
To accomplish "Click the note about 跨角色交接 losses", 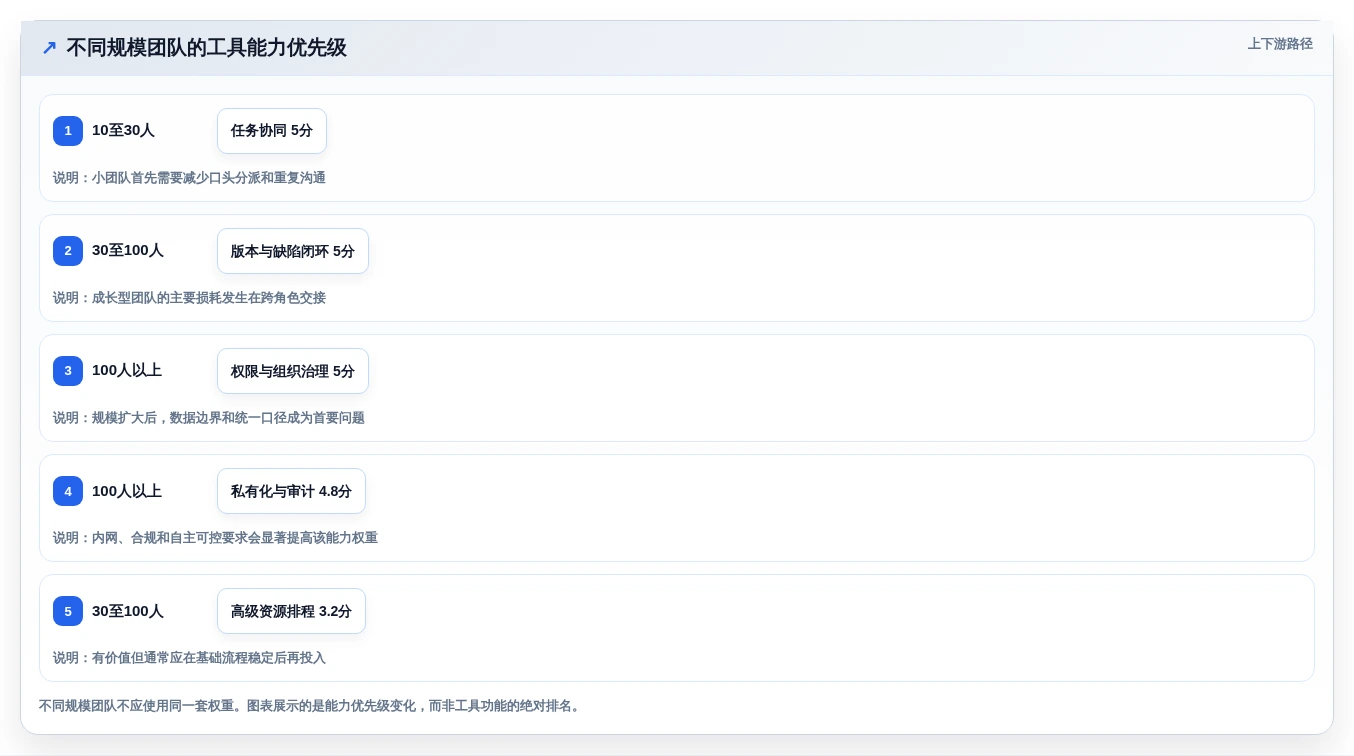I will click(189, 298).
